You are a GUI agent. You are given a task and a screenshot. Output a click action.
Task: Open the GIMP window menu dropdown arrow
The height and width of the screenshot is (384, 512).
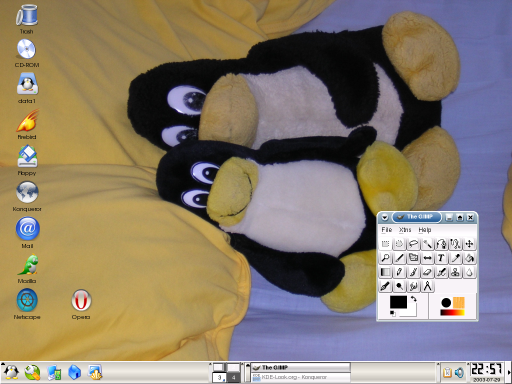385,218
